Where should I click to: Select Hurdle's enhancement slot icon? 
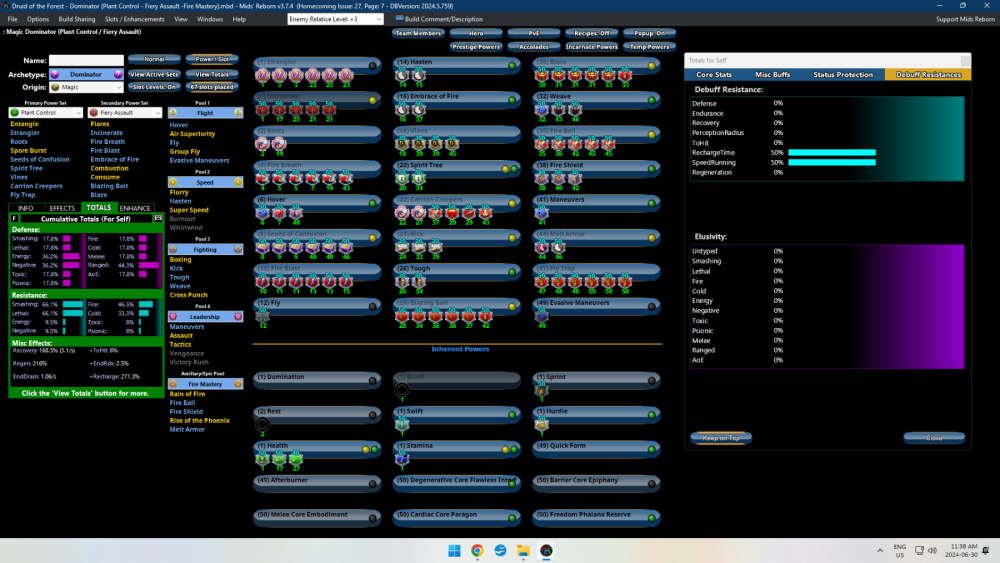(x=541, y=424)
